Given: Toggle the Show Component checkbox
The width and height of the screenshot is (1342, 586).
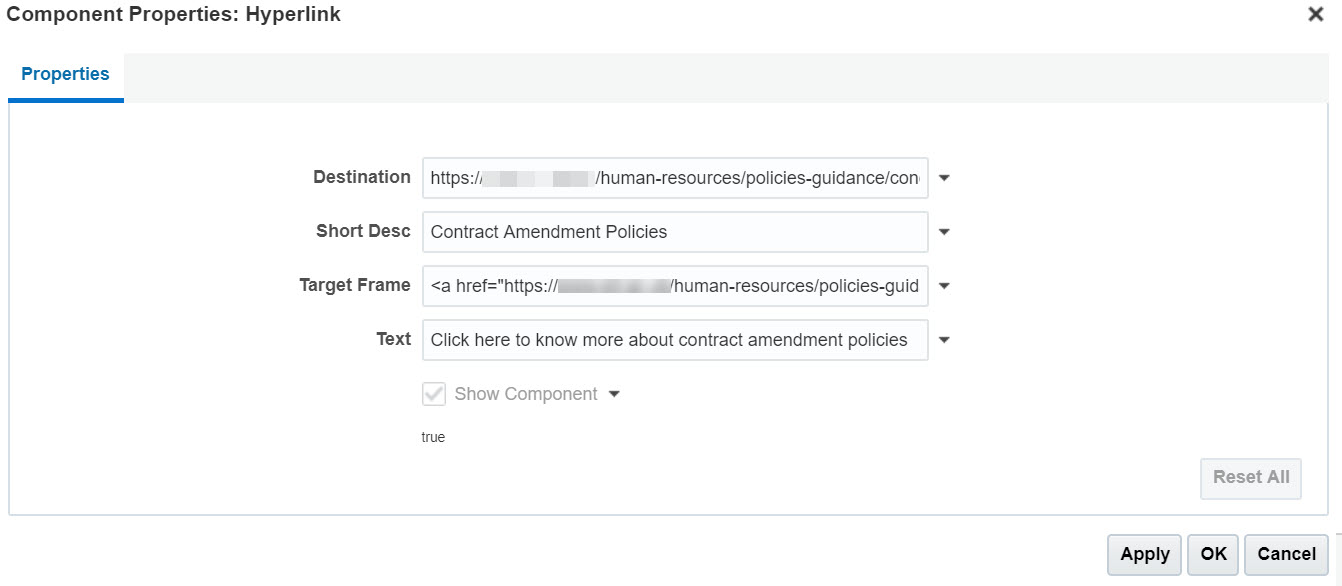Looking at the screenshot, I should pos(433,393).
